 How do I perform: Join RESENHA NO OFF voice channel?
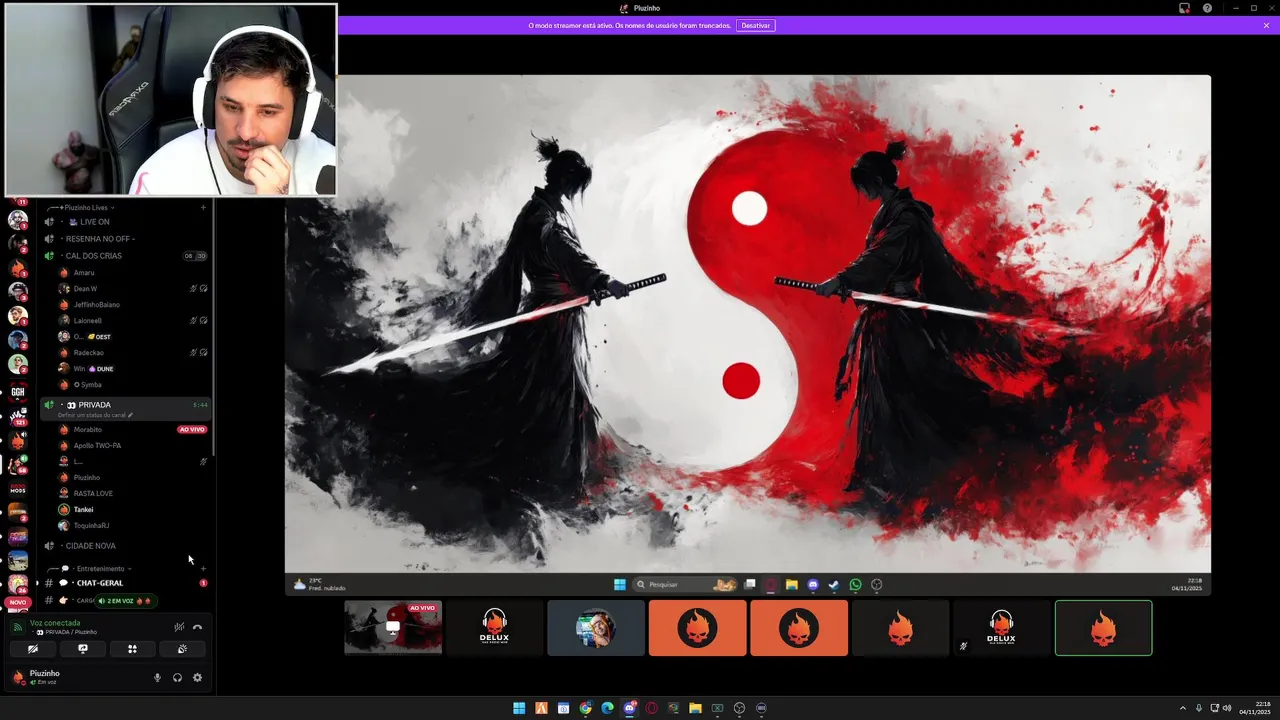[x=125, y=239]
